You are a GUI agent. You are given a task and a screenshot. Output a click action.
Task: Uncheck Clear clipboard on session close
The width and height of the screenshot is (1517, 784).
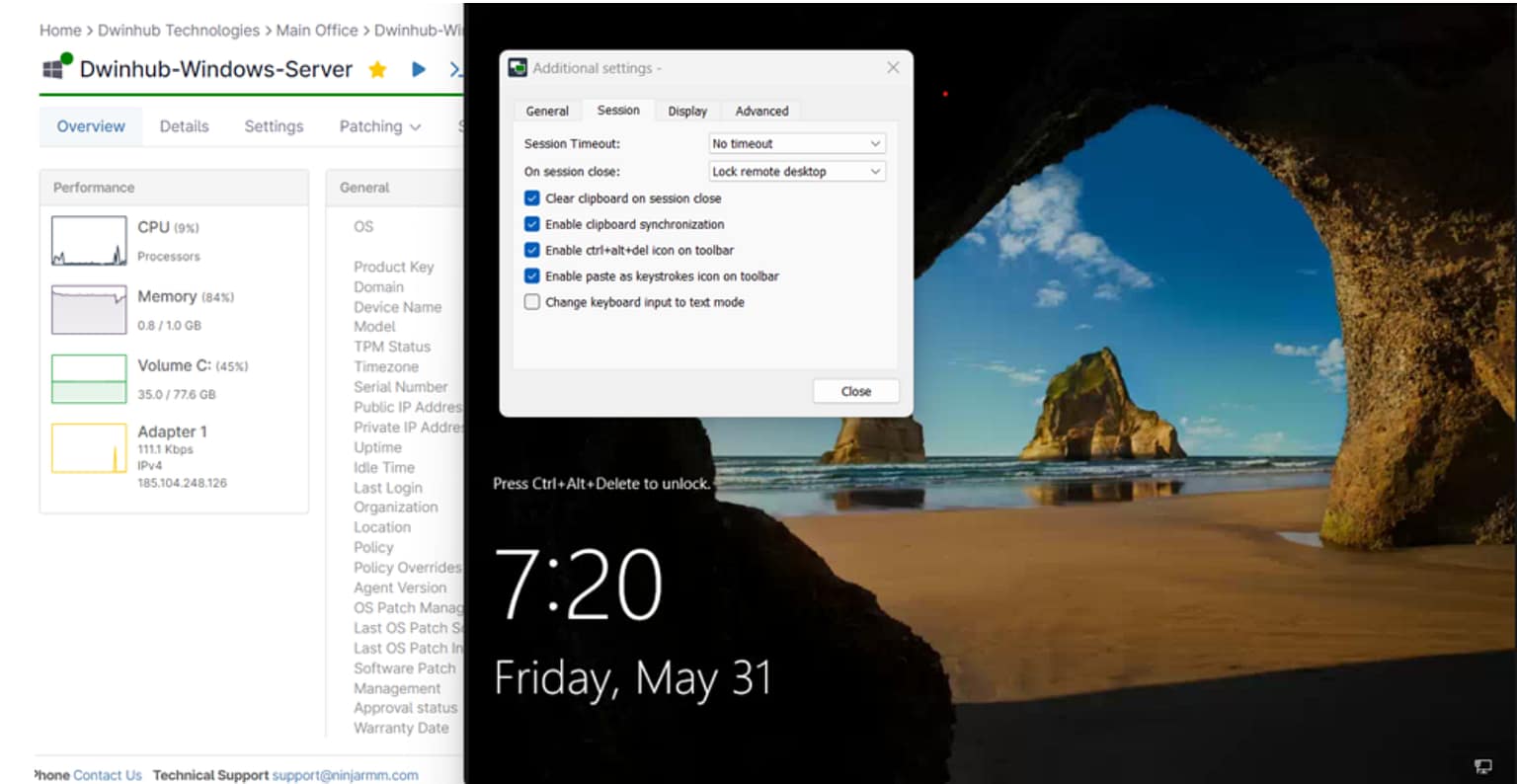point(532,198)
